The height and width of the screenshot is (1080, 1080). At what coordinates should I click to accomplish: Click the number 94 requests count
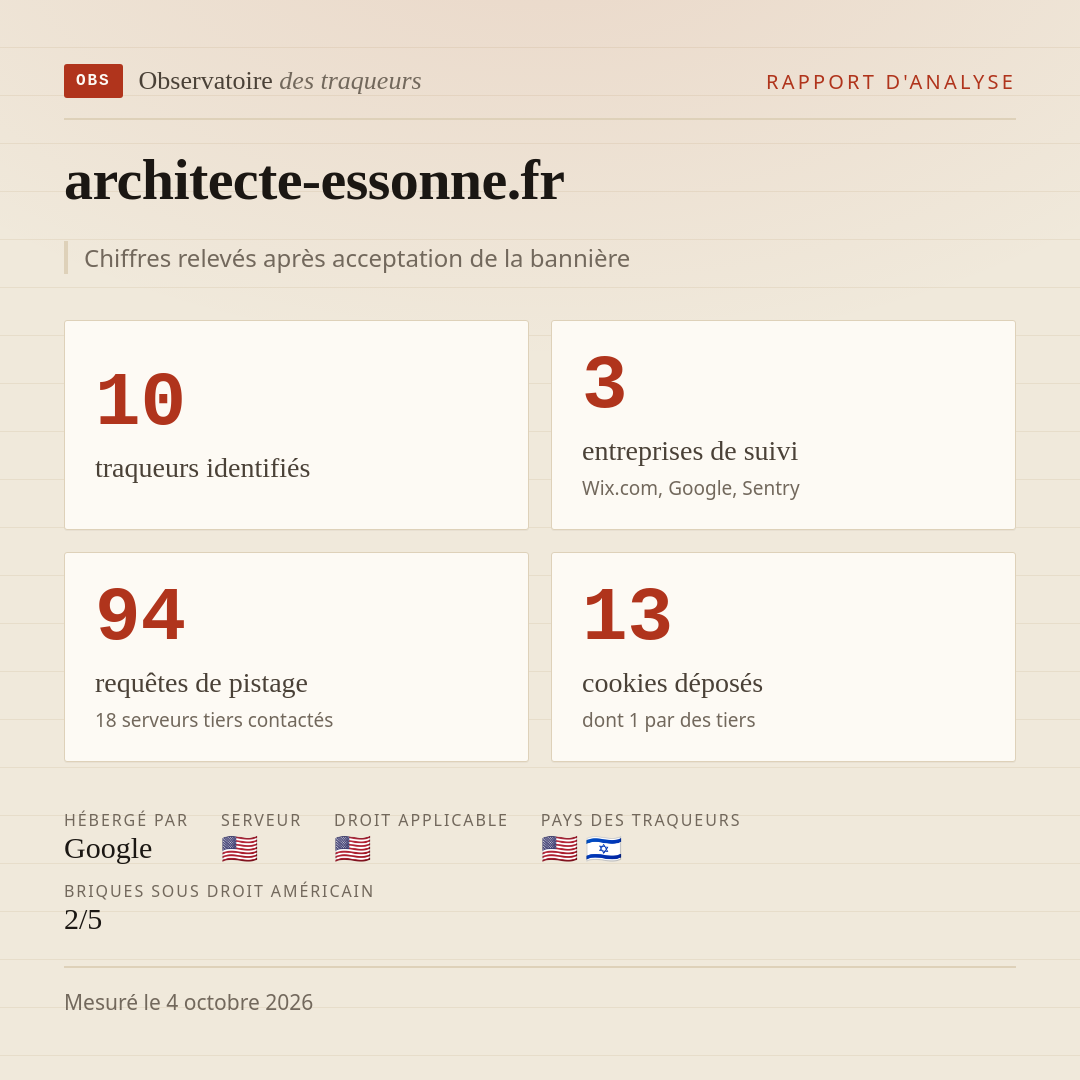[141, 615]
